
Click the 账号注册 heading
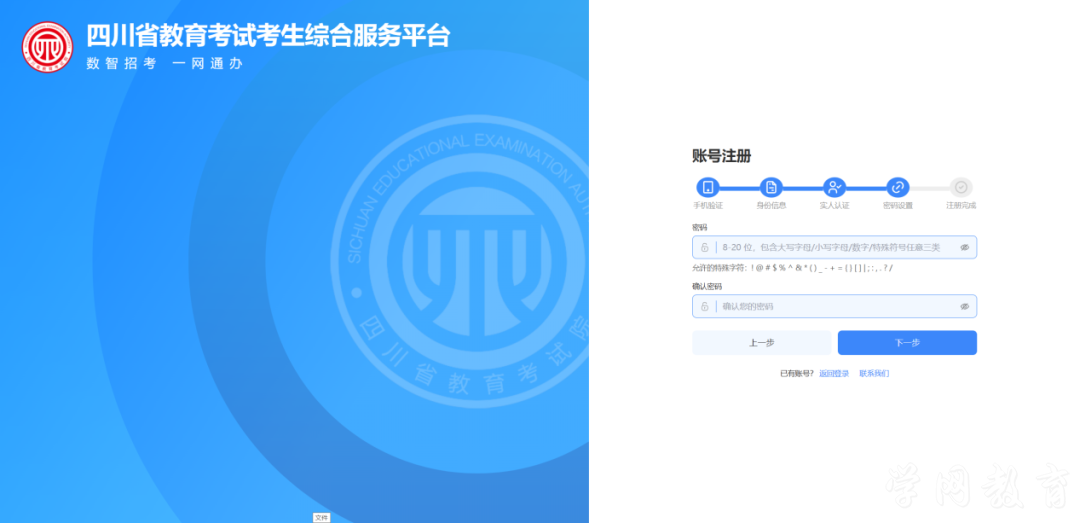pyautogui.click(x=721, y=156)
